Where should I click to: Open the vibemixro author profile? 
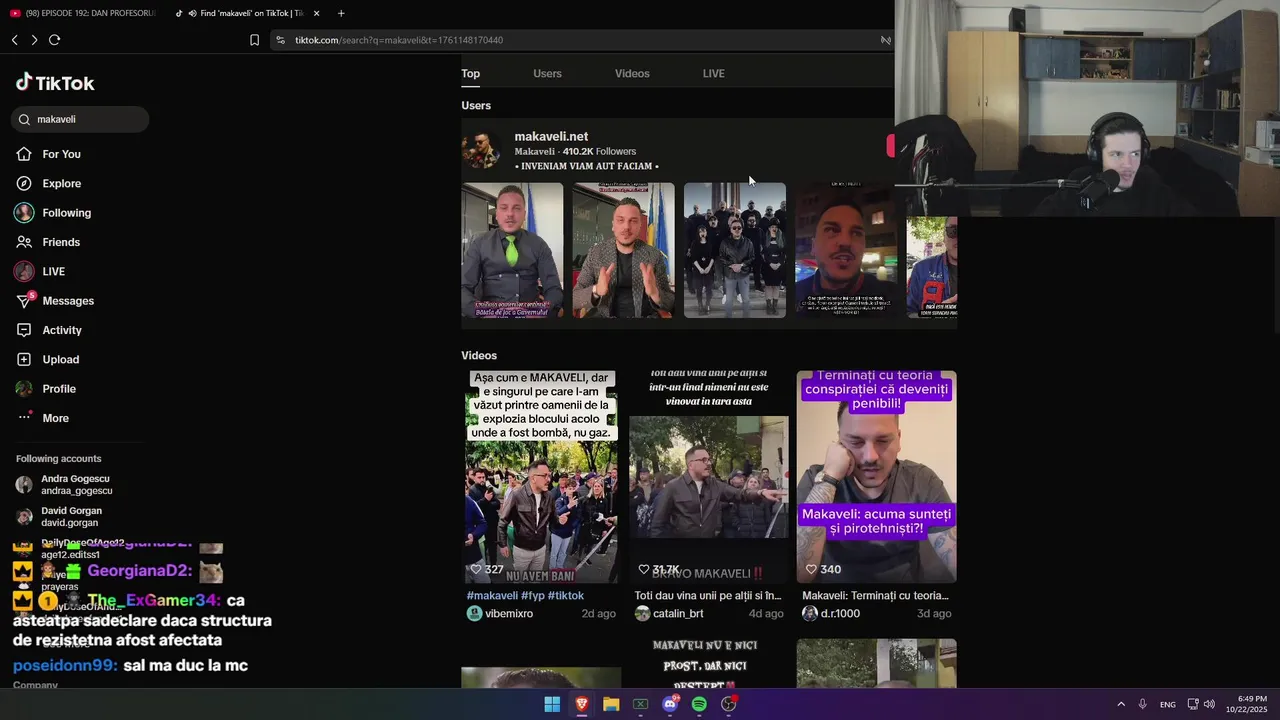tap(500, 613)
